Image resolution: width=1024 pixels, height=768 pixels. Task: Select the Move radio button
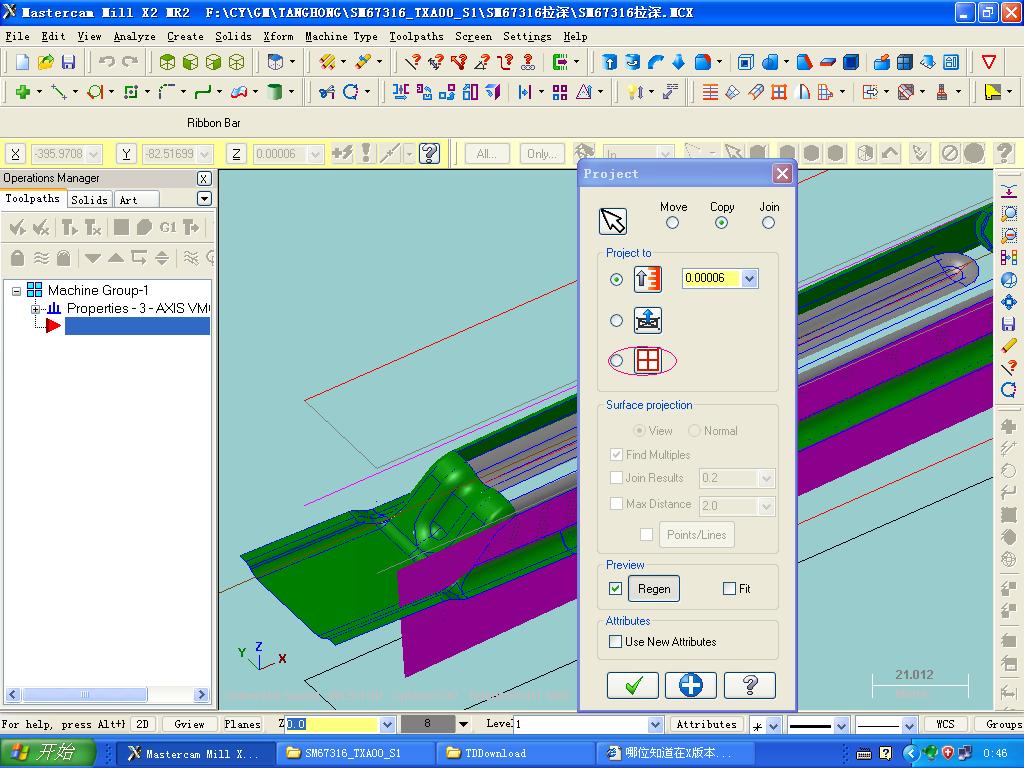672,223
